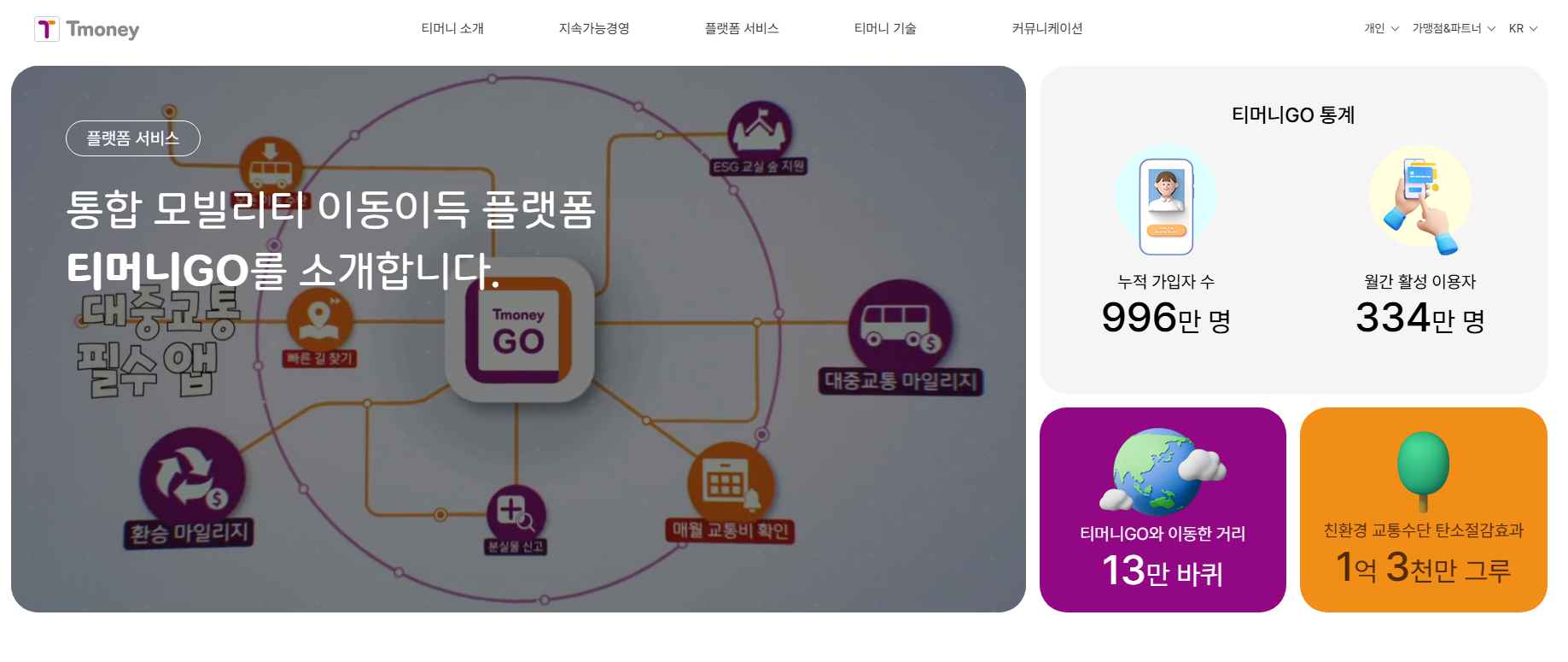
Task: Click the 대중교통 마일리지 bus icon
Action: (900, 326)
